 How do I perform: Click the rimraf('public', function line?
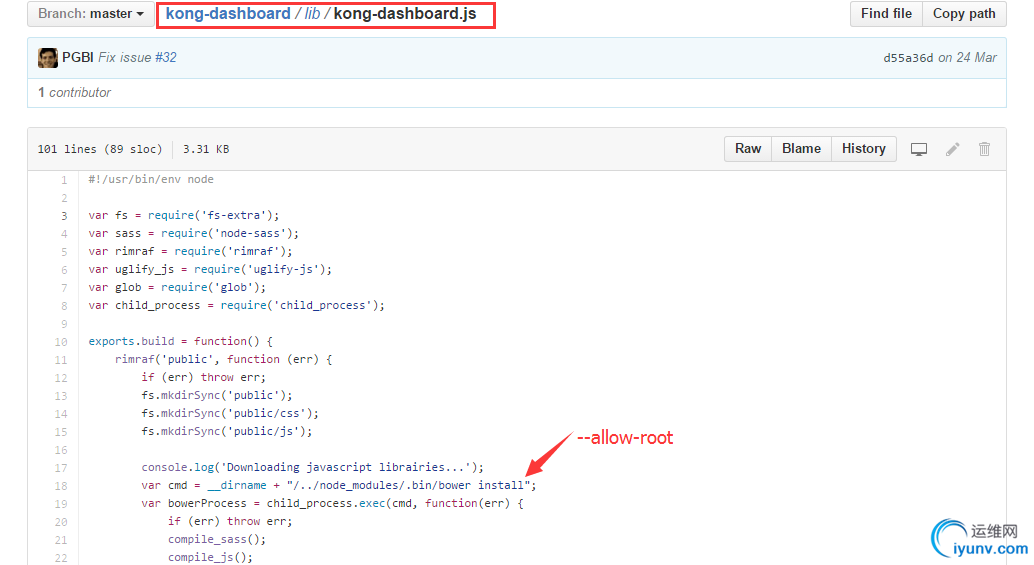224,359
